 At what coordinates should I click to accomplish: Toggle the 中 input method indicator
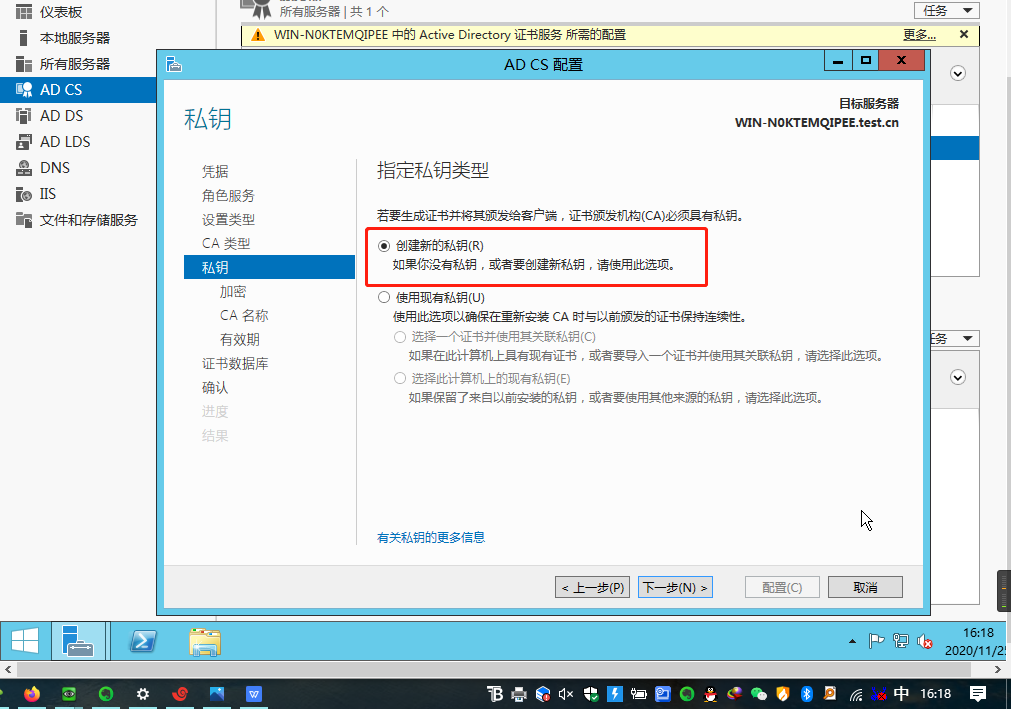(901, 694)
